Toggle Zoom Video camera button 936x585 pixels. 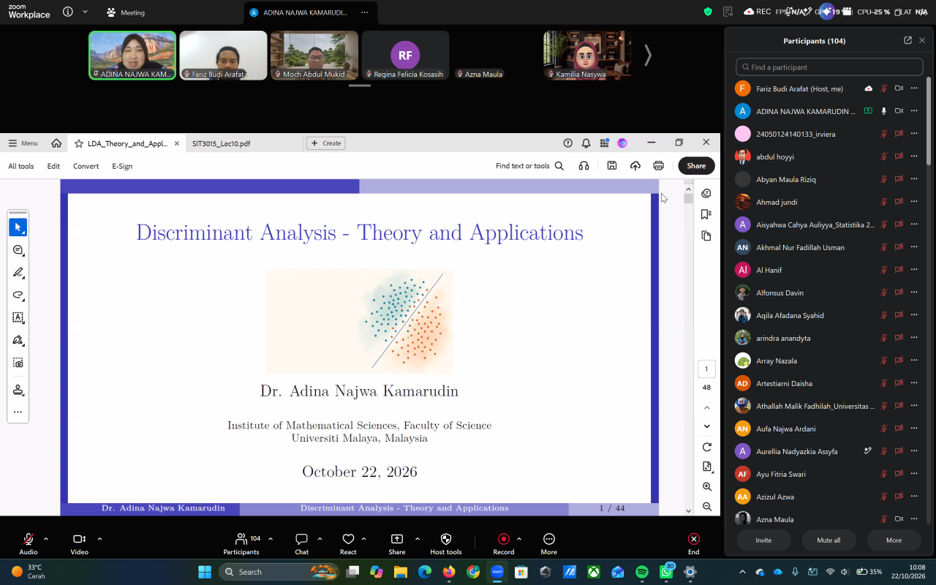[x=79, y=543]
